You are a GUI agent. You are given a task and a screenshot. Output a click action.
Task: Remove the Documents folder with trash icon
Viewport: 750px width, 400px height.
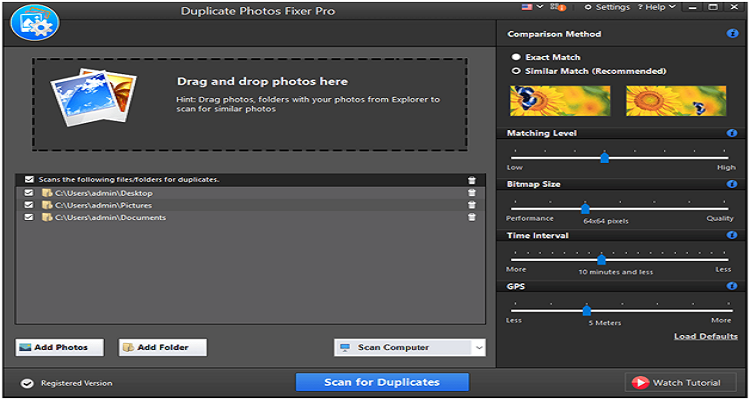point(472,217)
